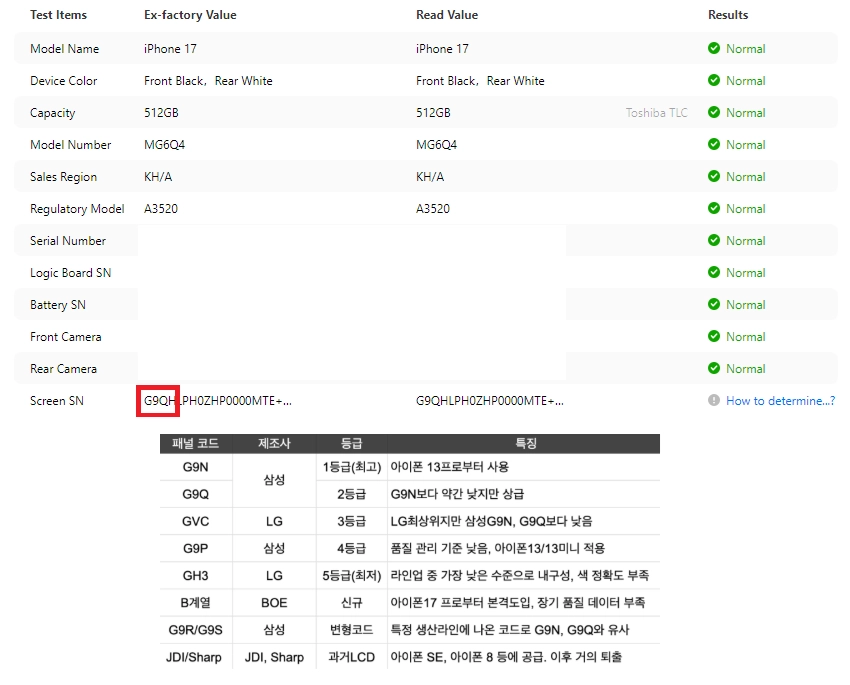Click '패널 코드' header in panel table
This screenshot has height=685, width=850.
pyautogui.click(x=195, y=443)
